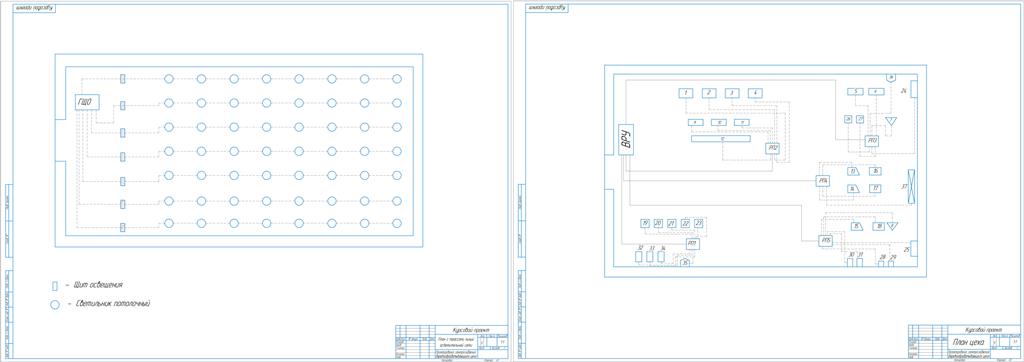Click the topmost lighting panel rectangle
This screenshot has width=1024, height=362.
123,79
